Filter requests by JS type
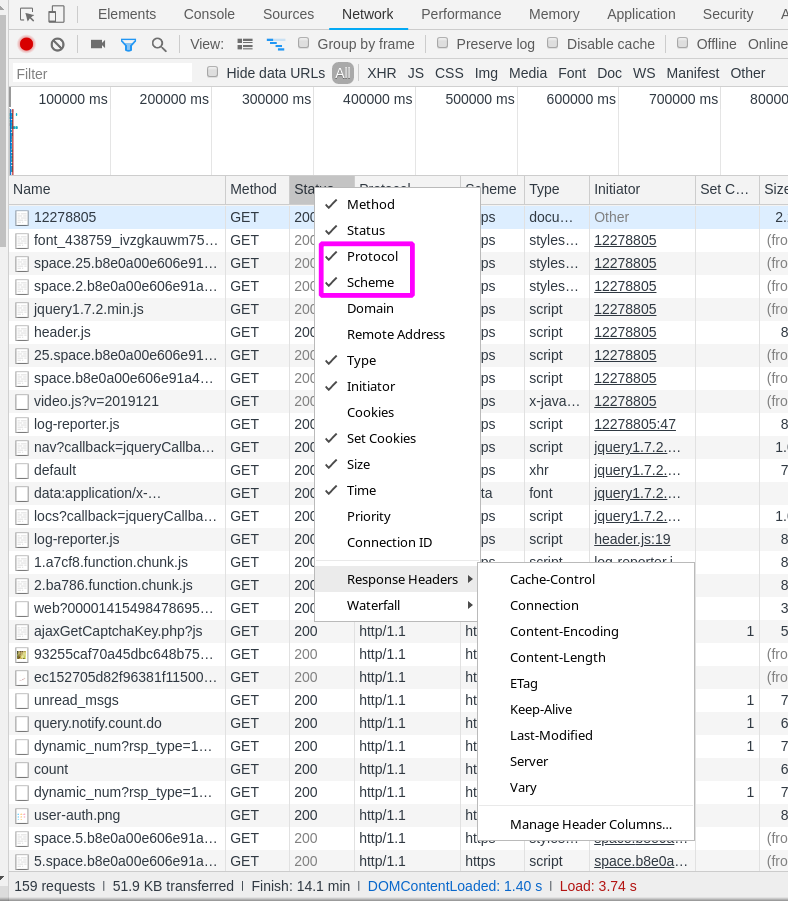 (x=416, y=73)
